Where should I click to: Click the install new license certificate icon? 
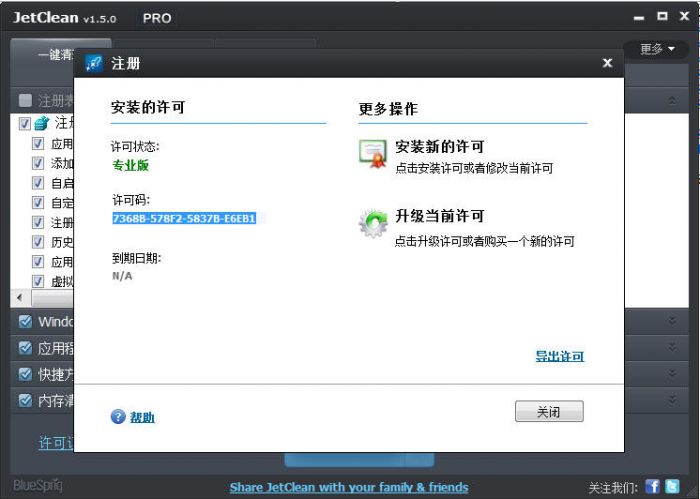373,154
